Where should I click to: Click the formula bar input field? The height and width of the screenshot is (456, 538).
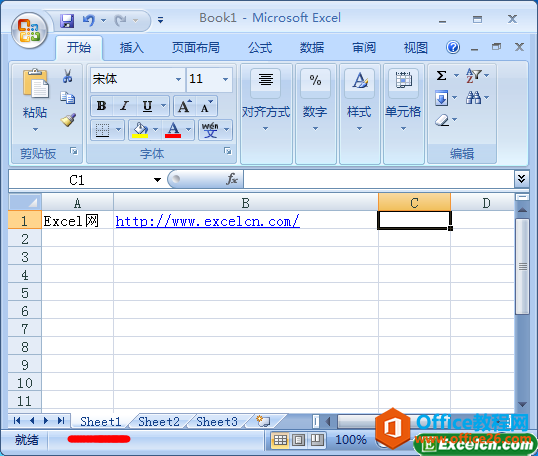pos(379,179)
